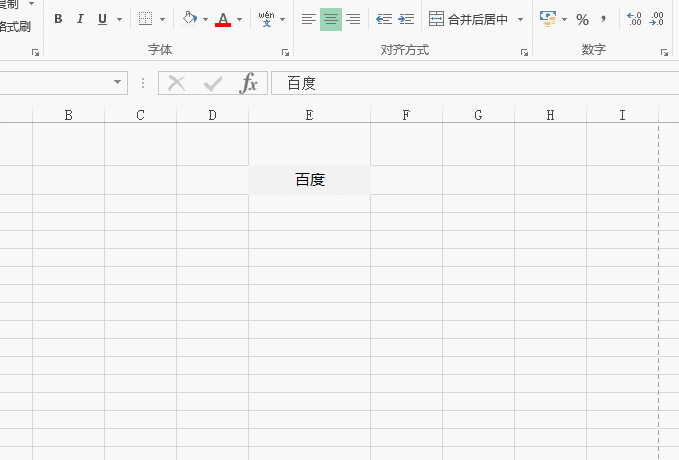Cancel formula entry X icon
This screenshot has height=460, width=679.
pyautogui.click(x=176, y=83)
